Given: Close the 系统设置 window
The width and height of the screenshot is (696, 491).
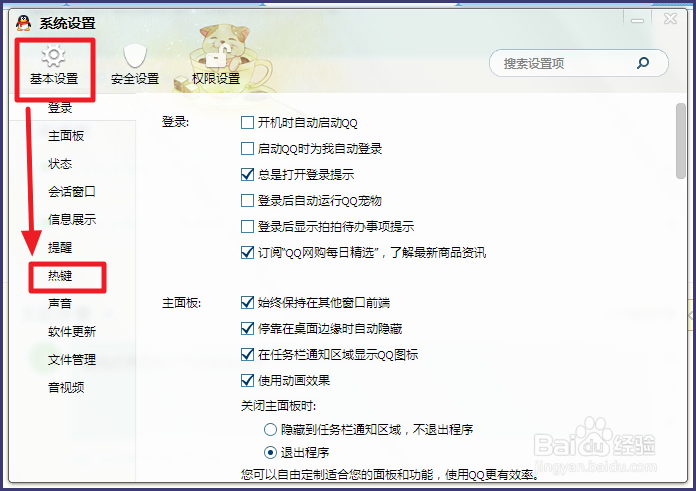Looking at the screenshot, I should pyautogui.click(x=670, y=19).
